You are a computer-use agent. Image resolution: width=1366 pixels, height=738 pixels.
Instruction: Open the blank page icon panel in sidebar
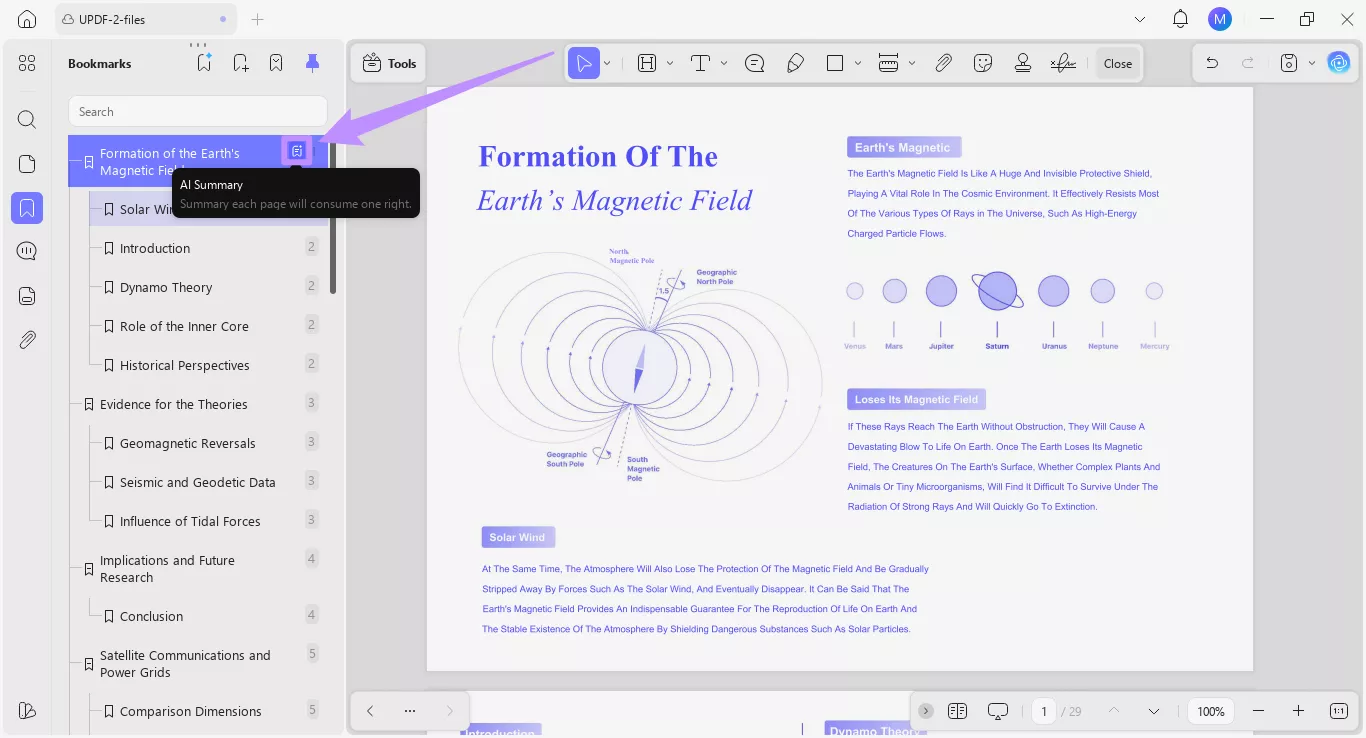[x=27, y=164]
